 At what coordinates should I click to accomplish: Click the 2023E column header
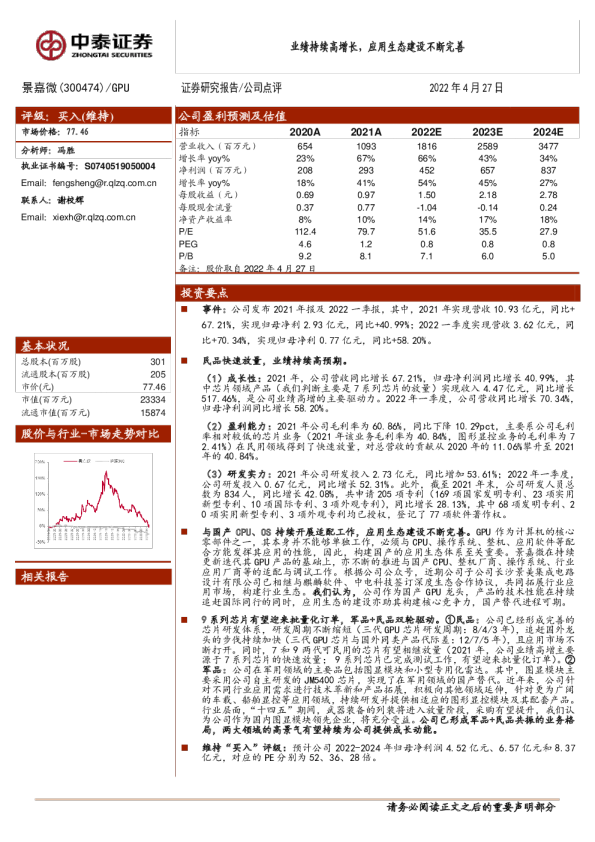pos(487,132)
